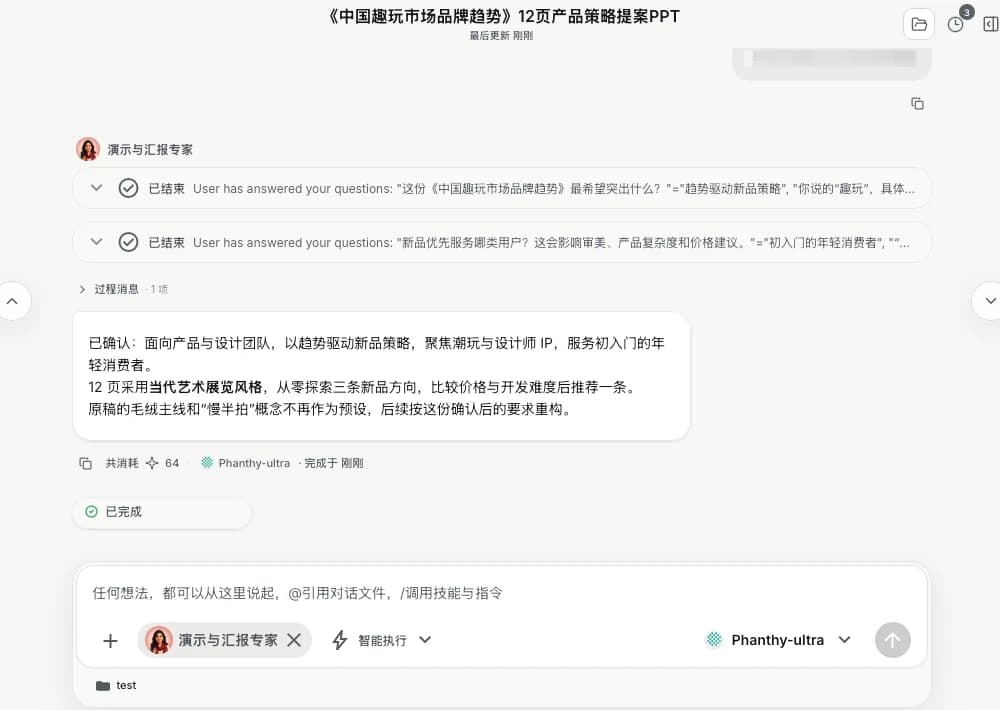Image resolution: width=1000 pixels, height=710 pixels.
Task: Click 完成于 刚刚 timestamp text
Action: pyautogui.click(x=334, y=463)
